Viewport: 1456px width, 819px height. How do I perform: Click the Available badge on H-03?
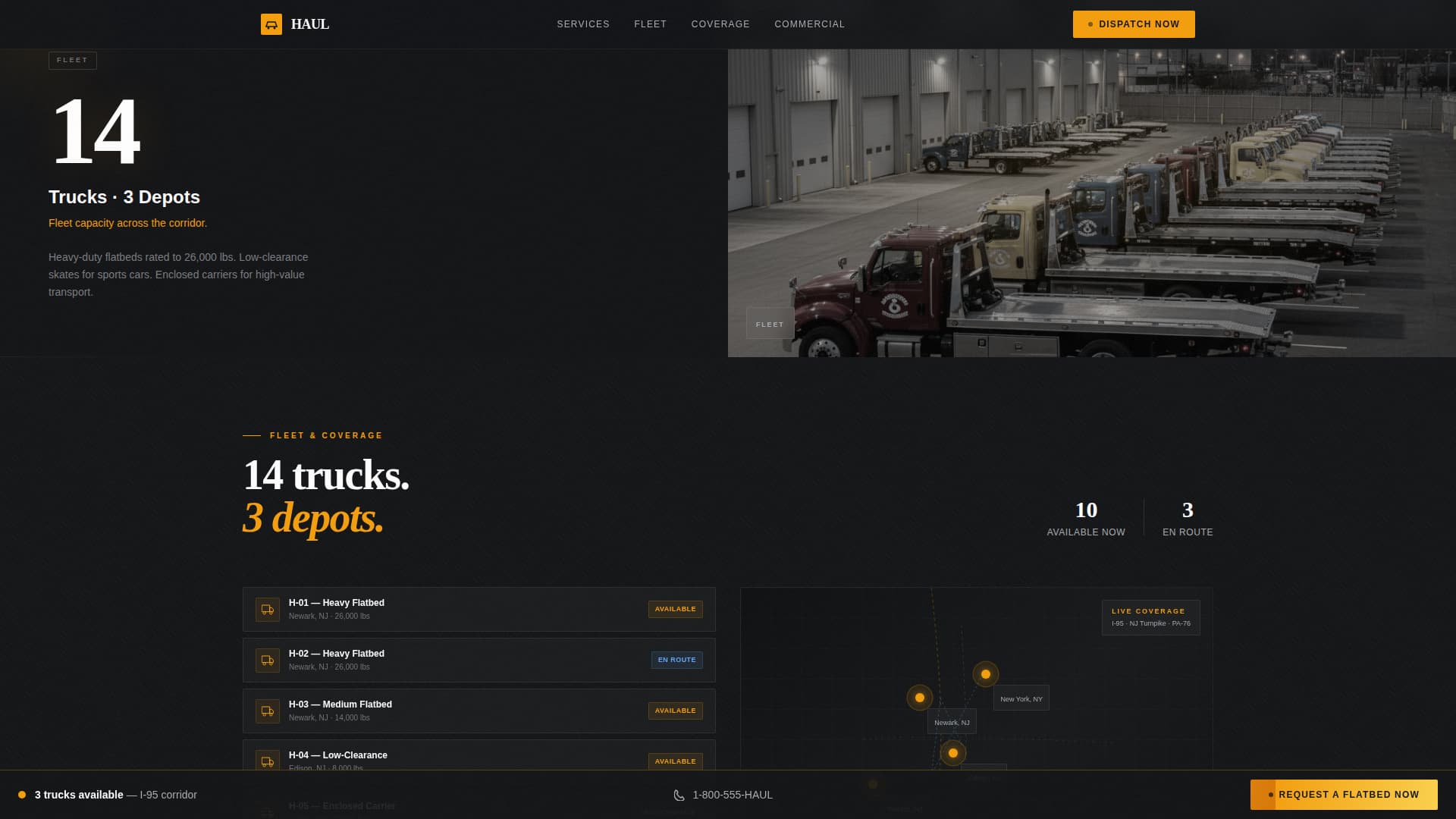[675, 711]
